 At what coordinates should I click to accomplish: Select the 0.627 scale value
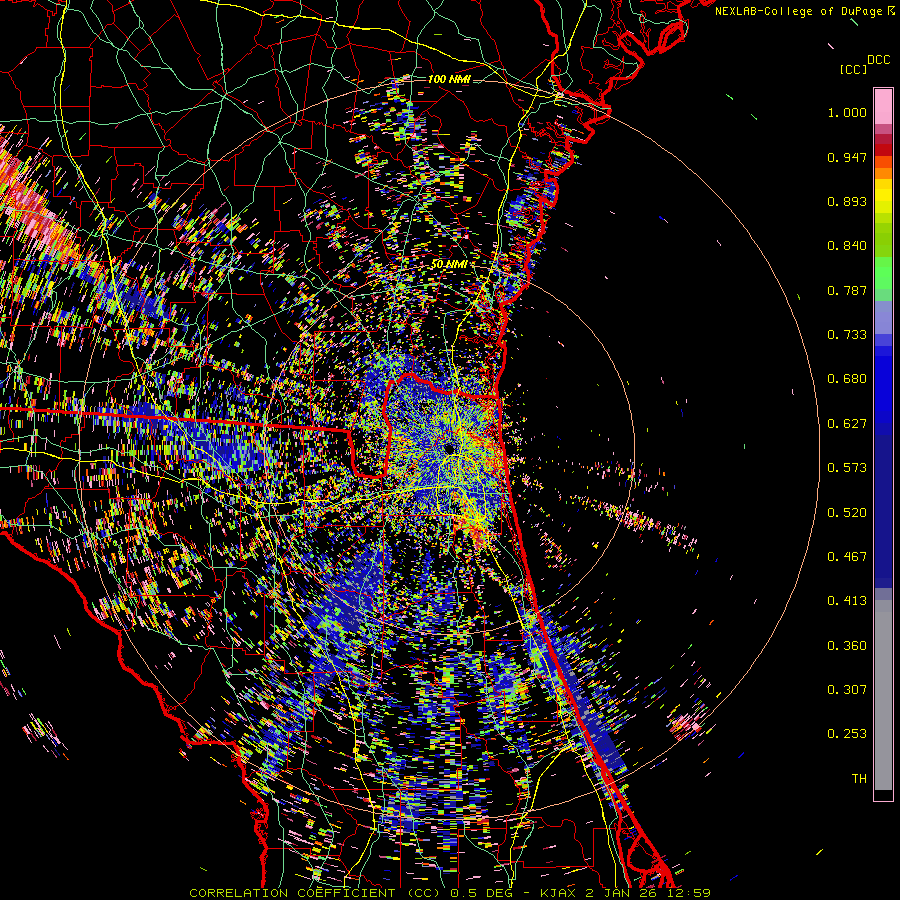[x=847, y=424]
